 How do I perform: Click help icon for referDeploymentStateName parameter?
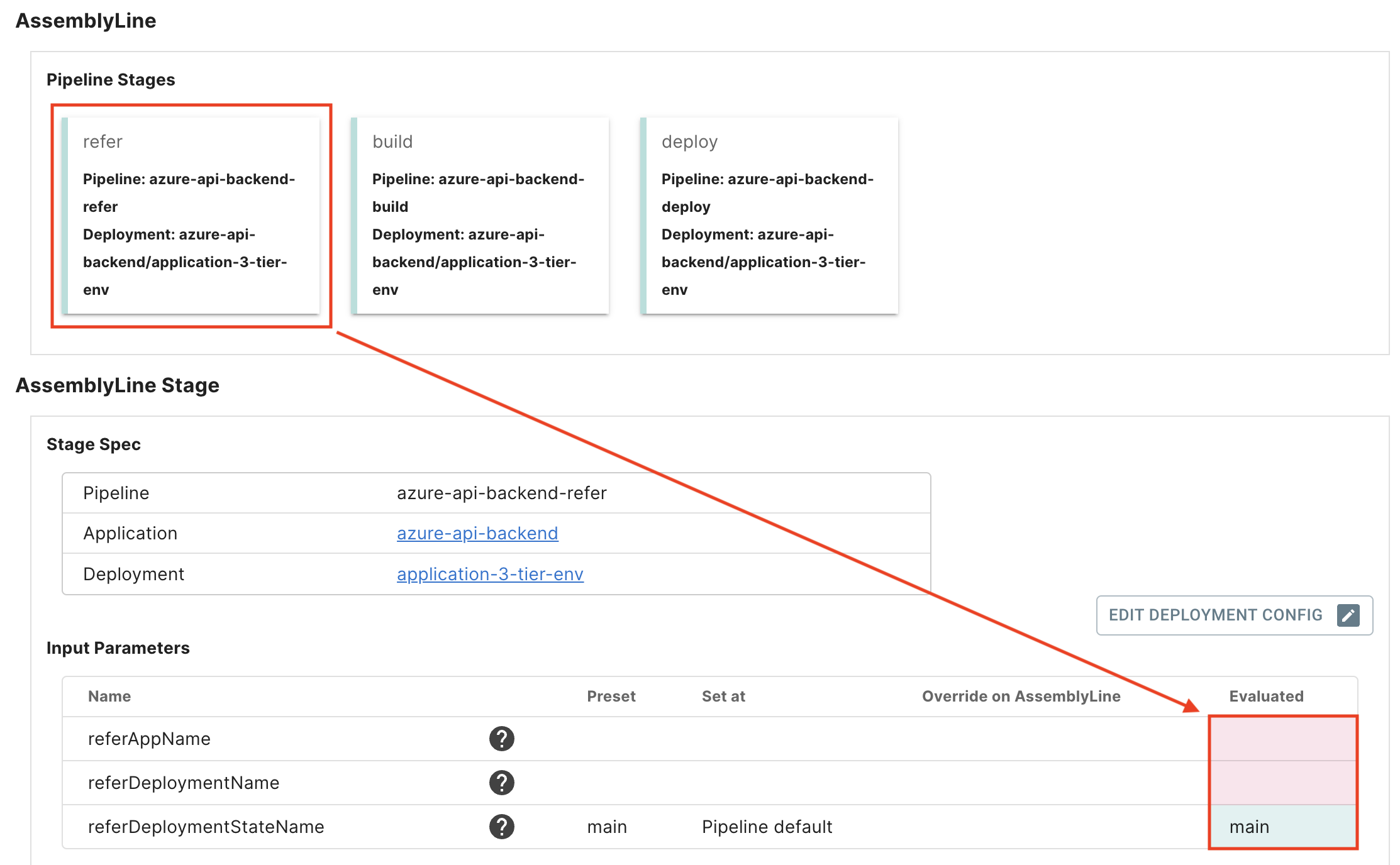click(501, 827)
